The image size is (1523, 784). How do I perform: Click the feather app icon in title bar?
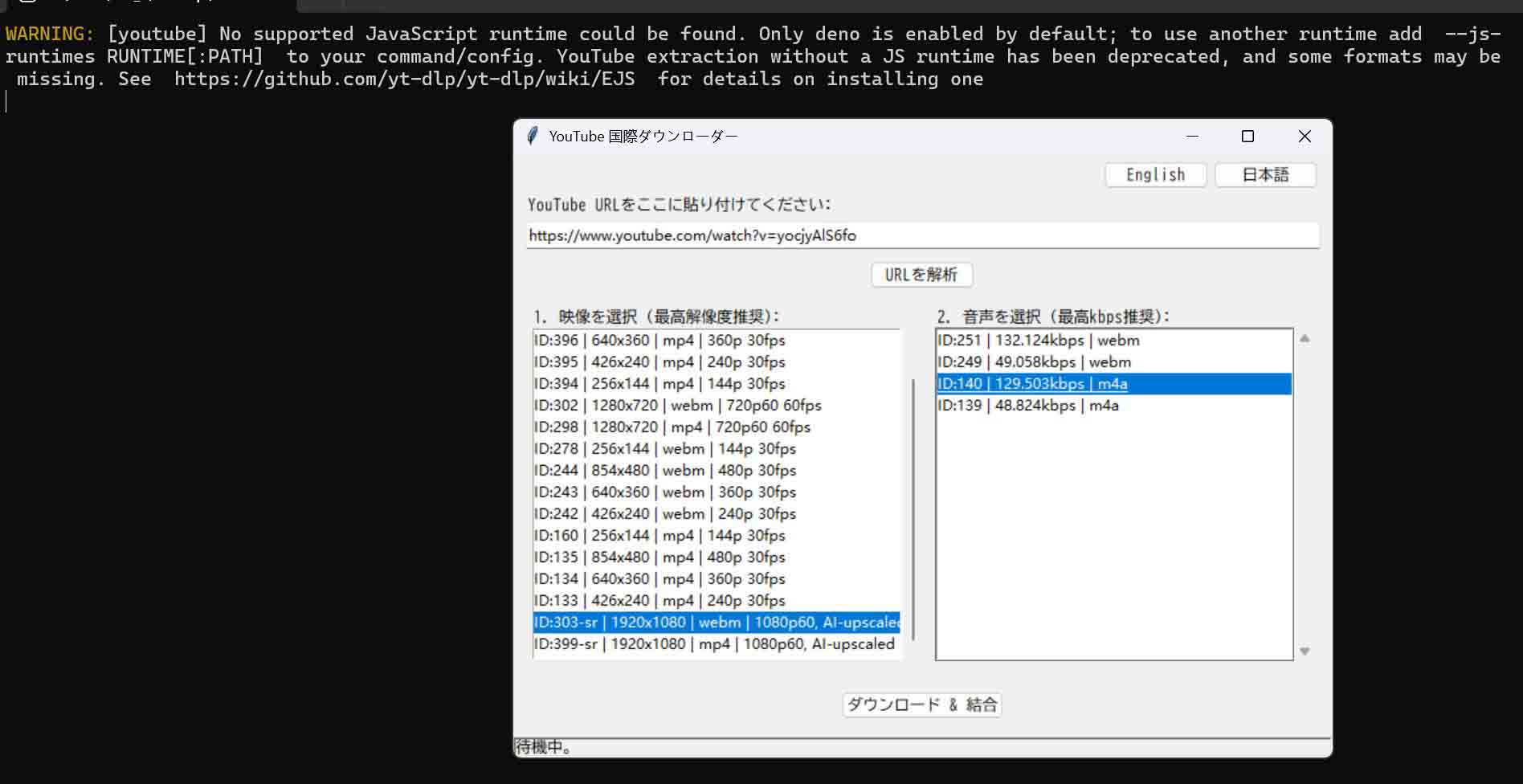[x=532, y=136]
